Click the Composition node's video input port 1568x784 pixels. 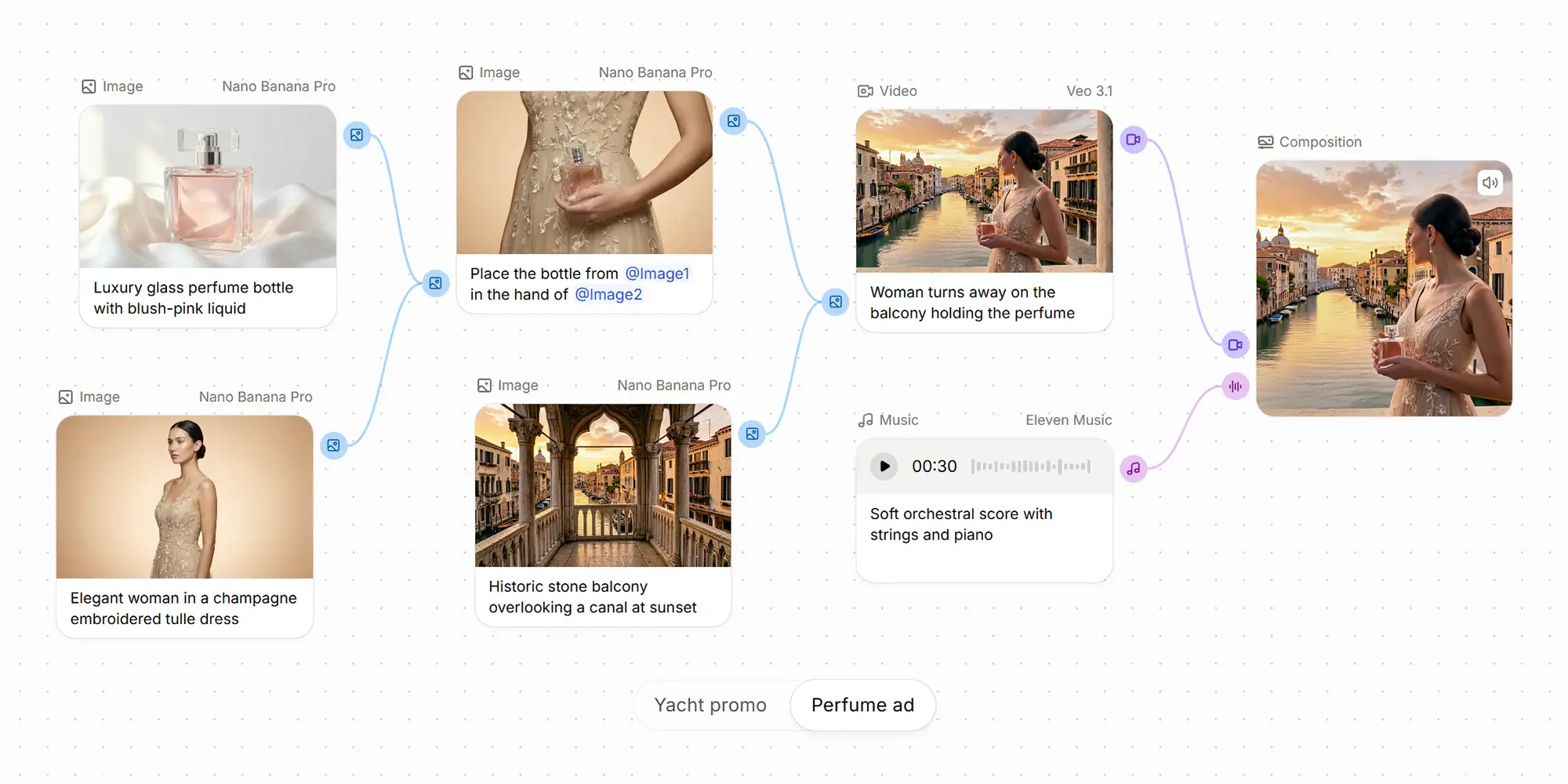[x=1236, y=345]
